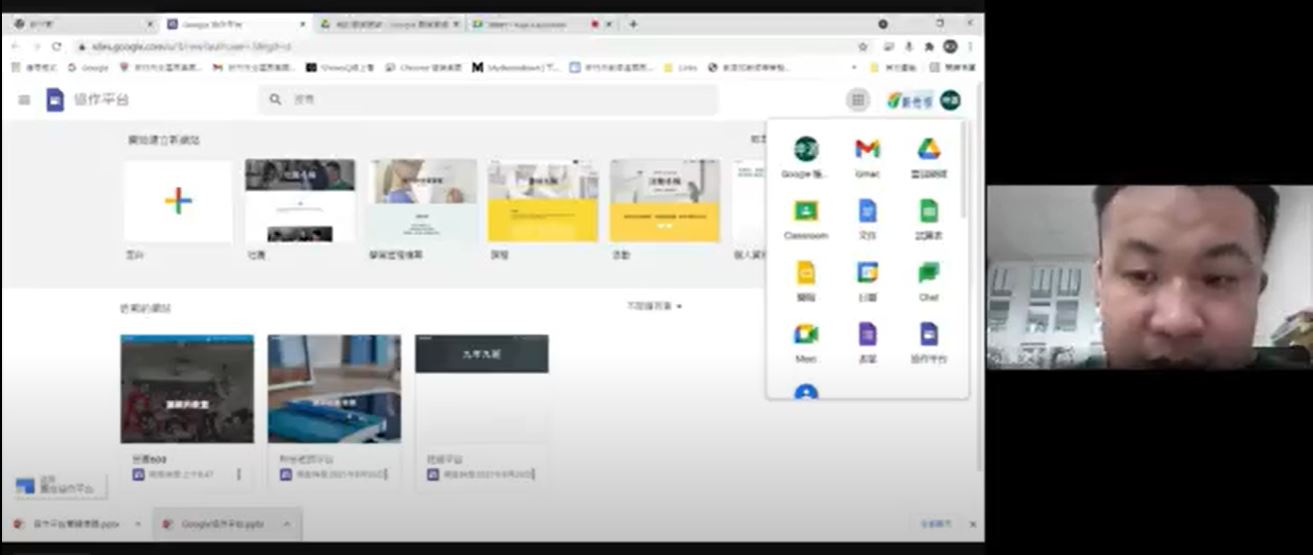Bookmark this page with the star icon
This screenshot has height=555, width=1313.
coord(862,46)
